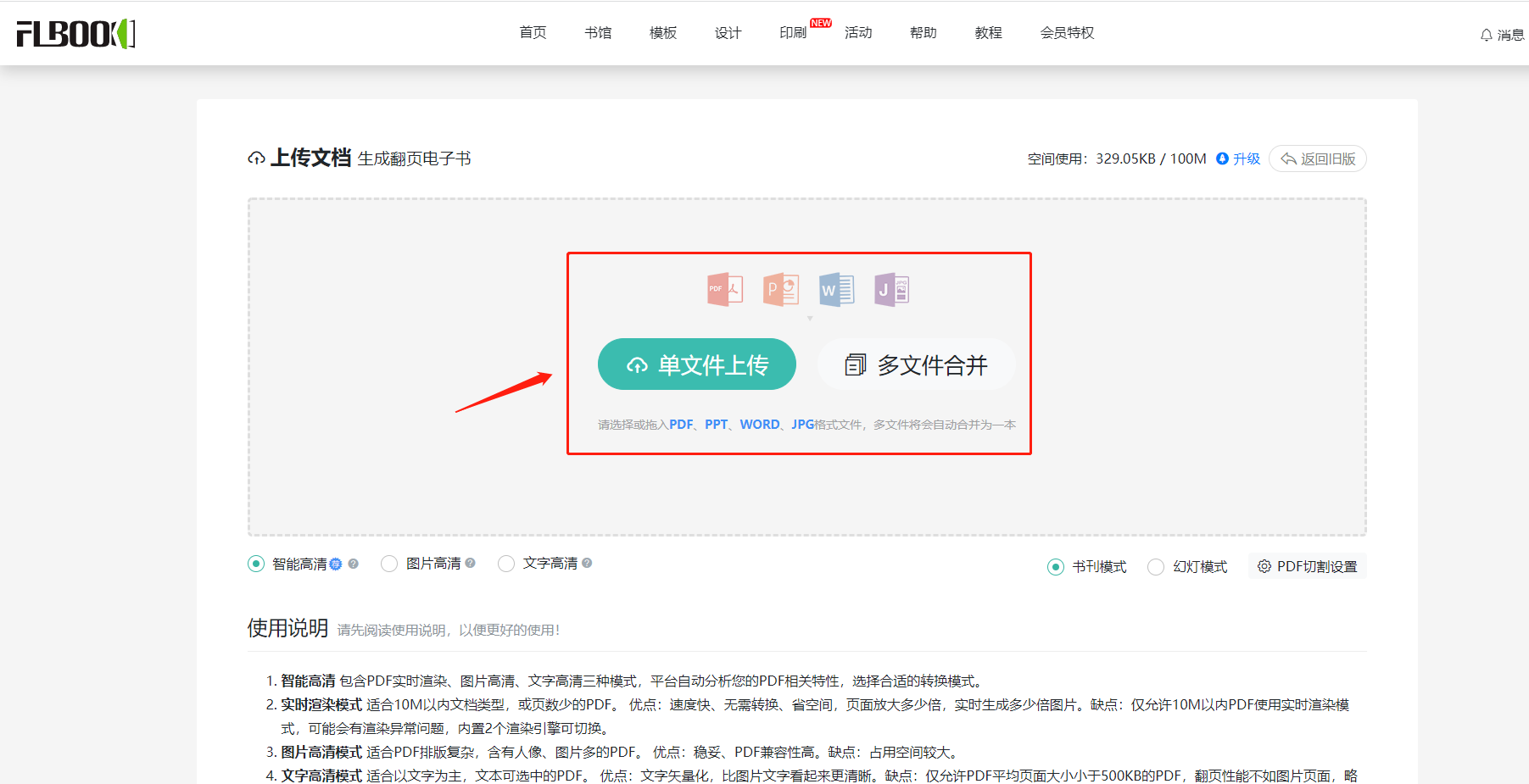Click help icon beside 图片高清

(x=470, y=563)
